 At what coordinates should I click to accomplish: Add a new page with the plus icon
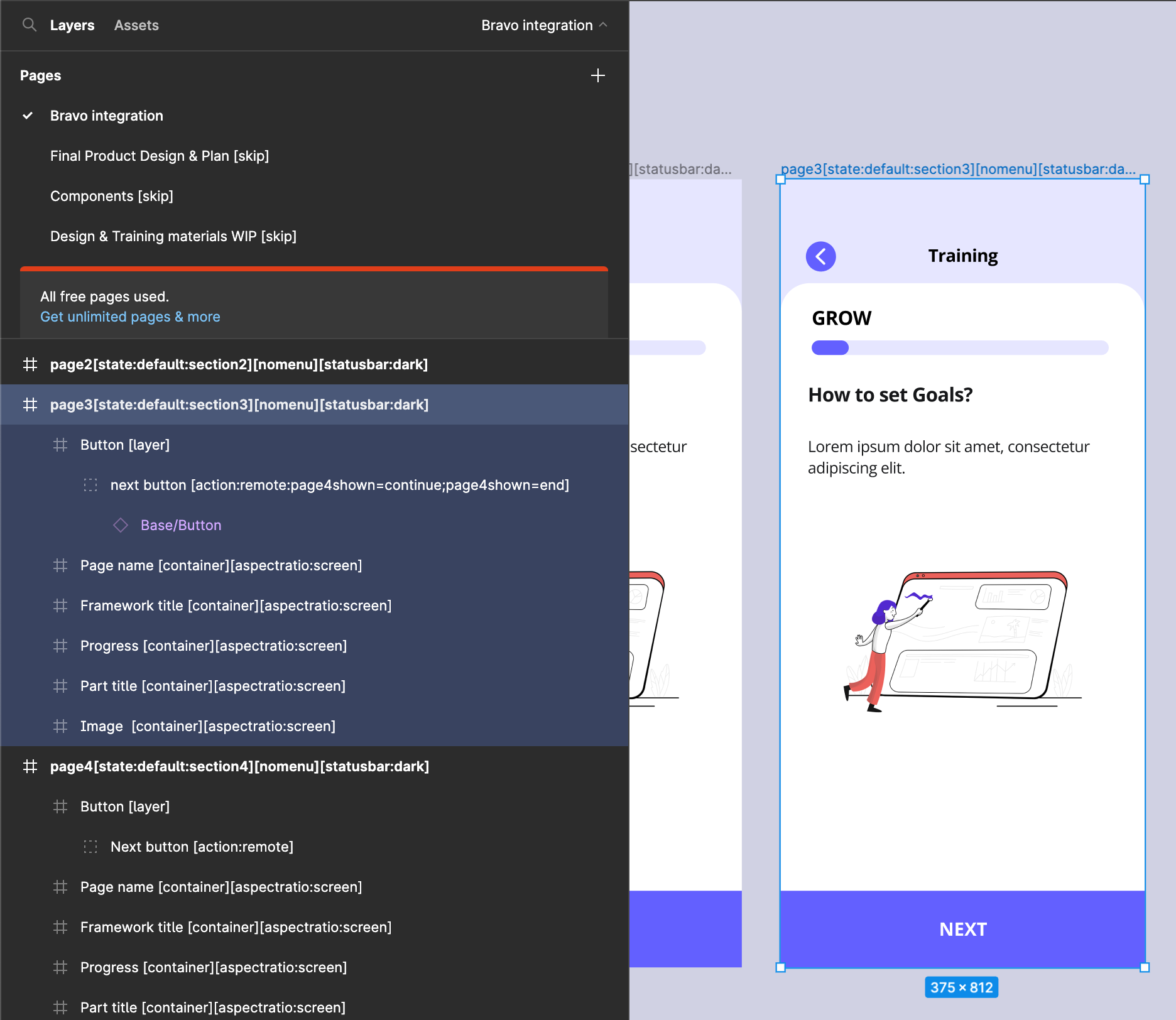[597, 75]
